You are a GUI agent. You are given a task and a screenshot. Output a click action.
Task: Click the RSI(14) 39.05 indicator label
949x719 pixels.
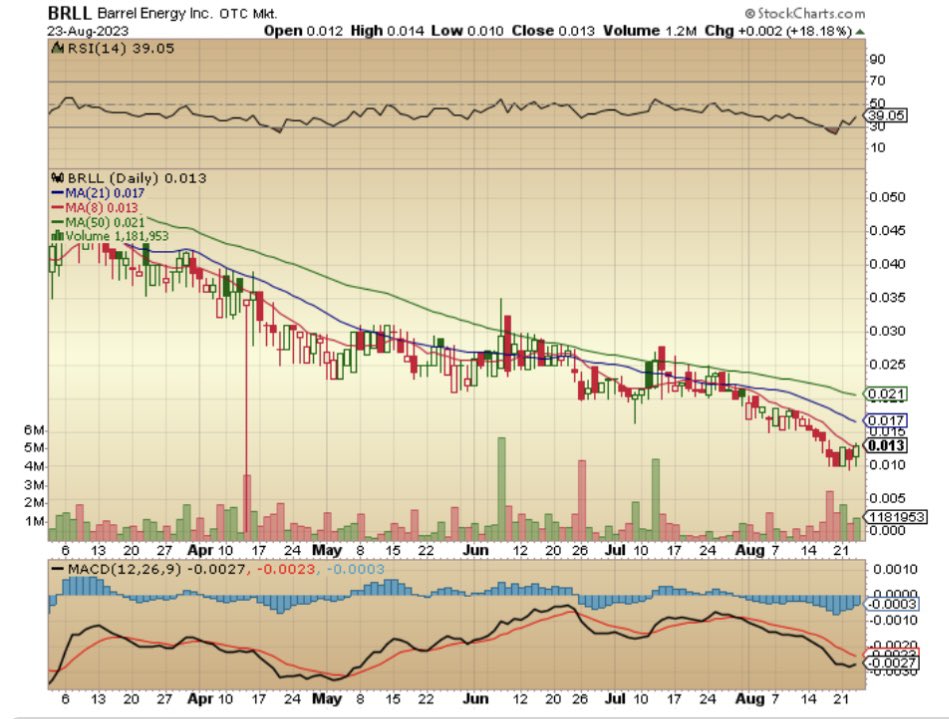120,48
